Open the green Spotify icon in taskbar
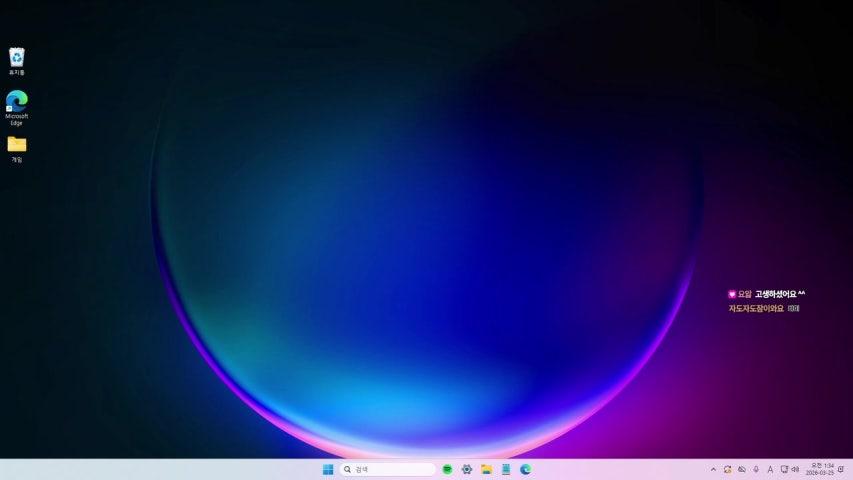The width and height of the screenshot is (853, 480). (447, 469)
